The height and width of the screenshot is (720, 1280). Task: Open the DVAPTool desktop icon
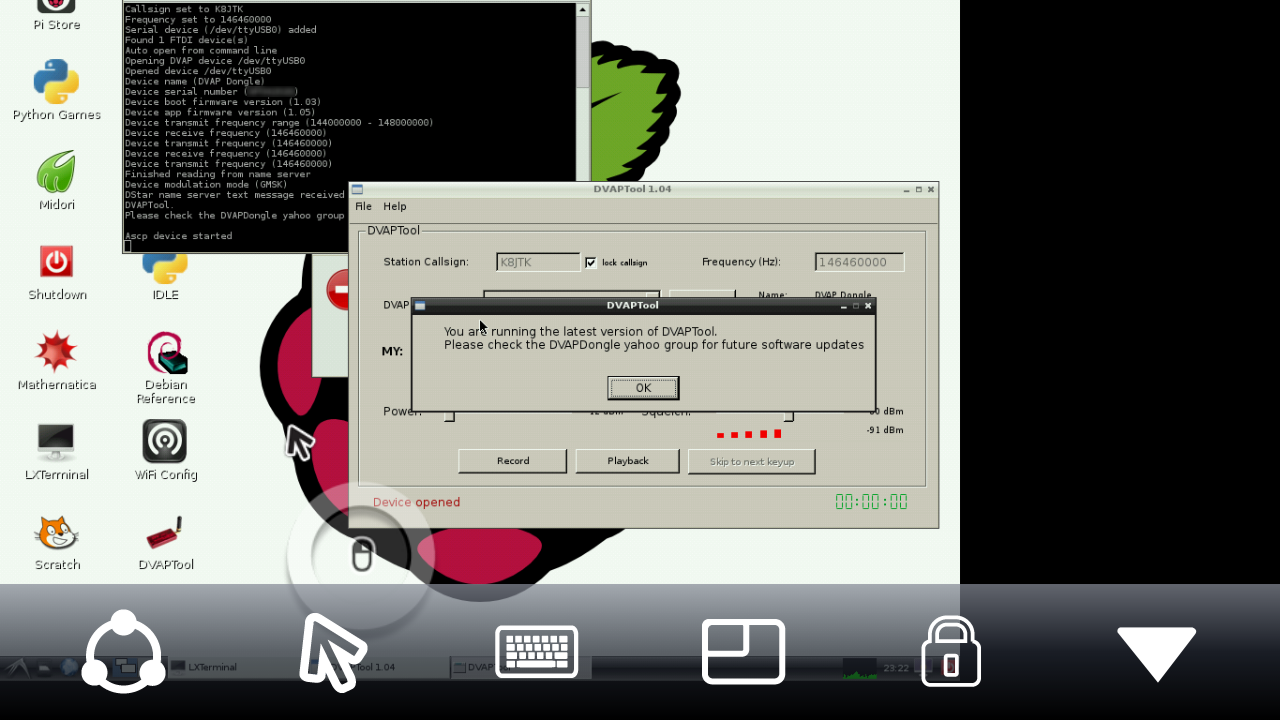(x=166, y=543)
